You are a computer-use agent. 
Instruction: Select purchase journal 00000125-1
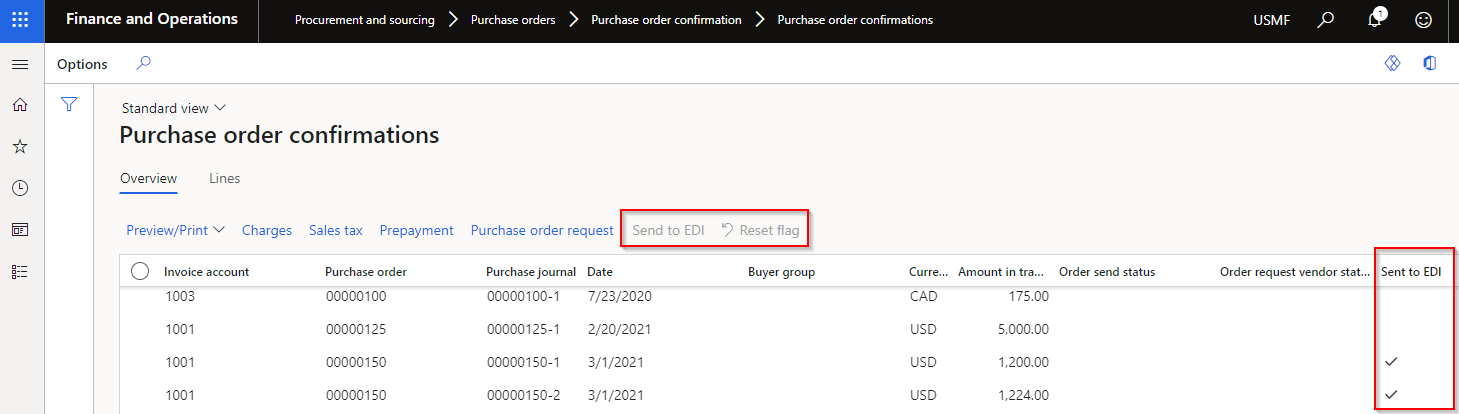coord(522,329)
